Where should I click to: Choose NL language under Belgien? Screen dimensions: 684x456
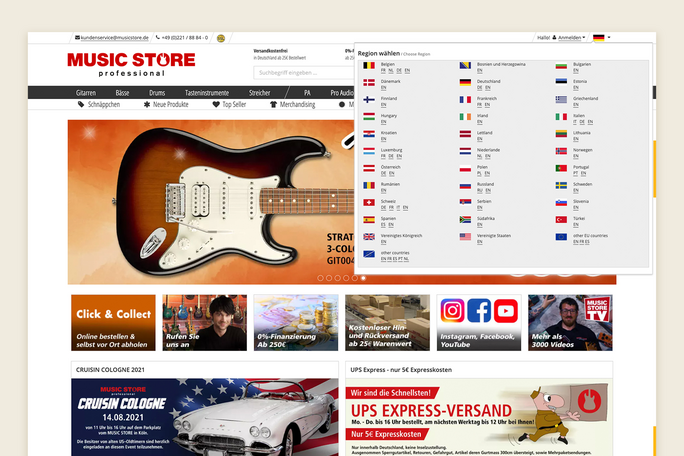[x=391, y=70]
